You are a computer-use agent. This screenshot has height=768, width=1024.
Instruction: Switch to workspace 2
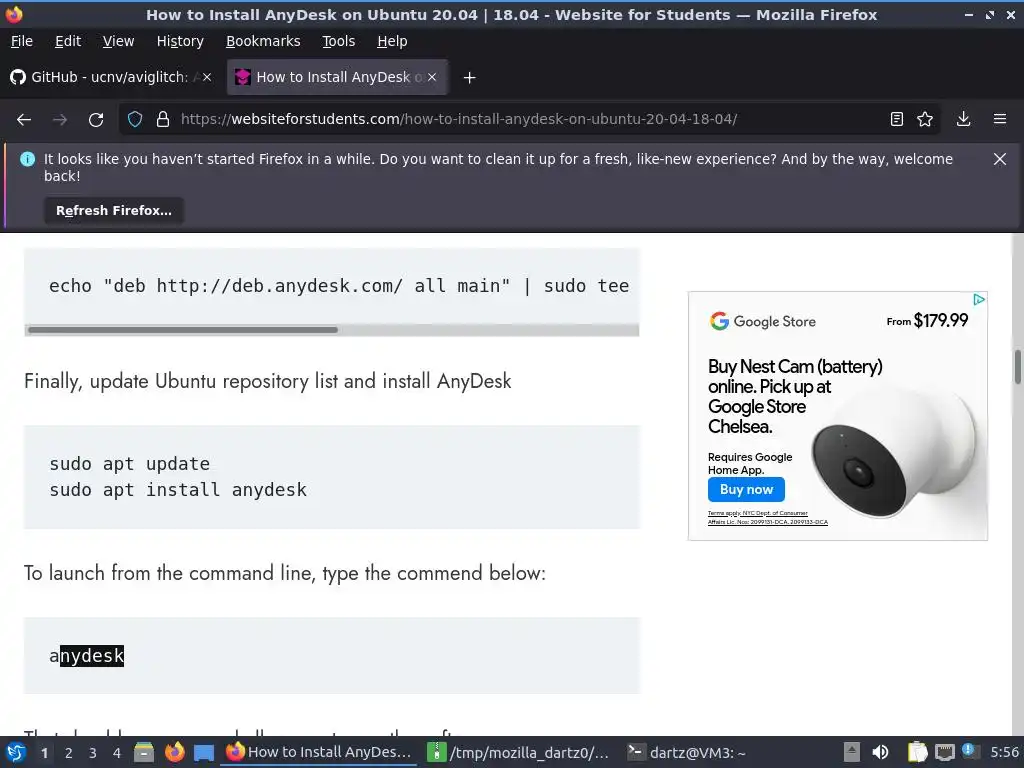(68, 752)
